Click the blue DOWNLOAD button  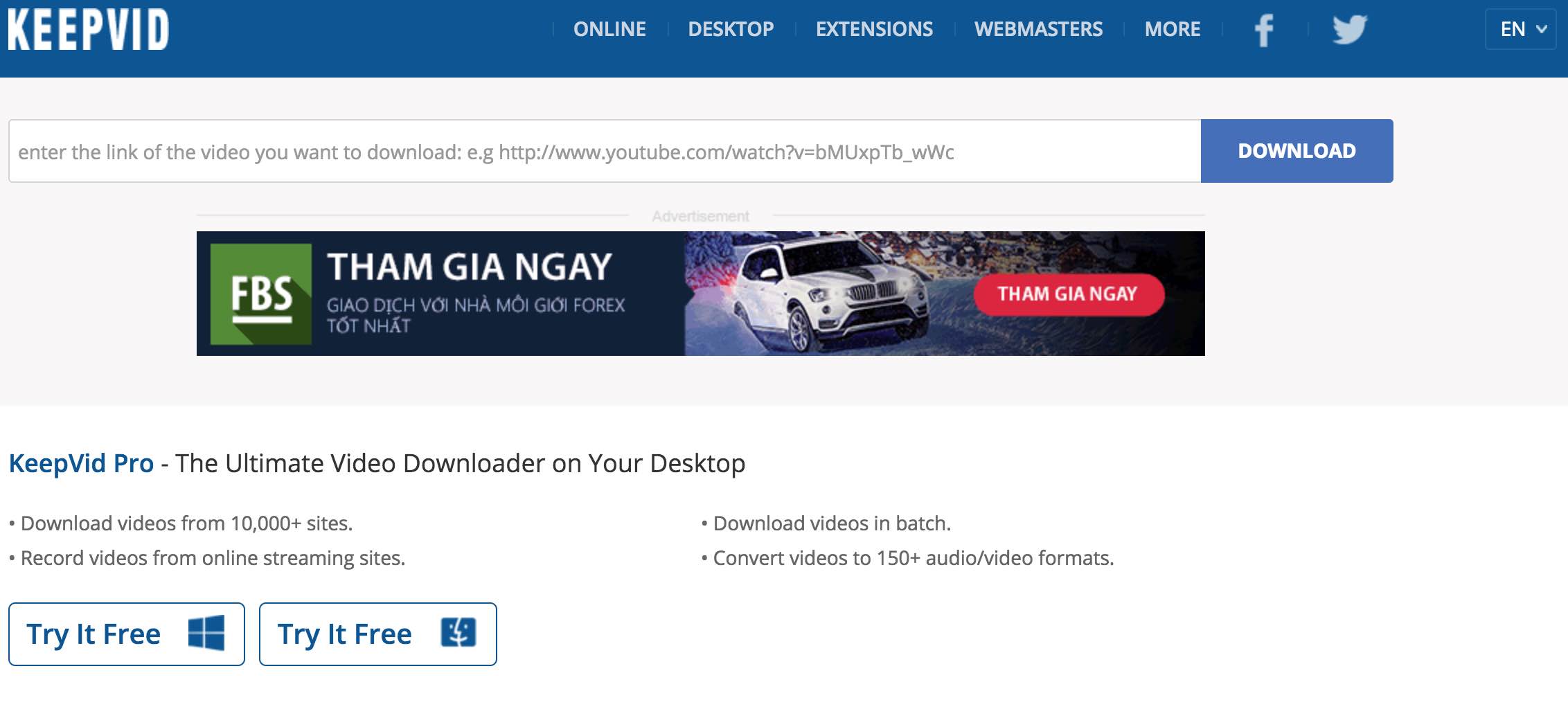point(1297,151)
